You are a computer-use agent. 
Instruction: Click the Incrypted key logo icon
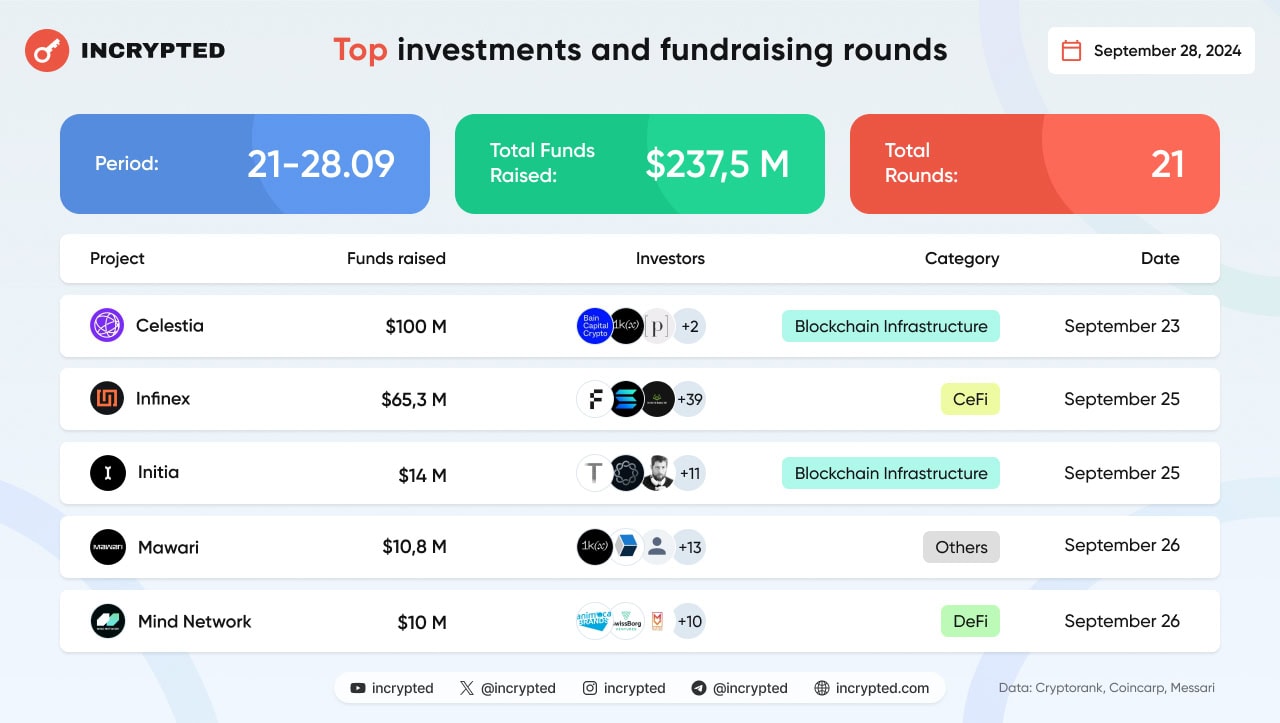tap(46, 50)
